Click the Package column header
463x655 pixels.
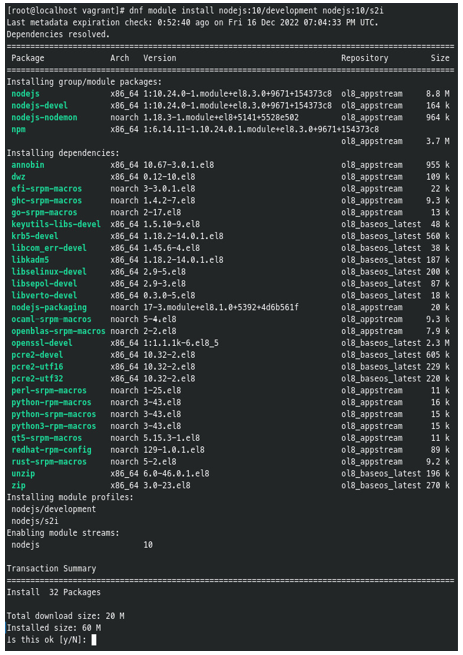[x=28, y=58]
